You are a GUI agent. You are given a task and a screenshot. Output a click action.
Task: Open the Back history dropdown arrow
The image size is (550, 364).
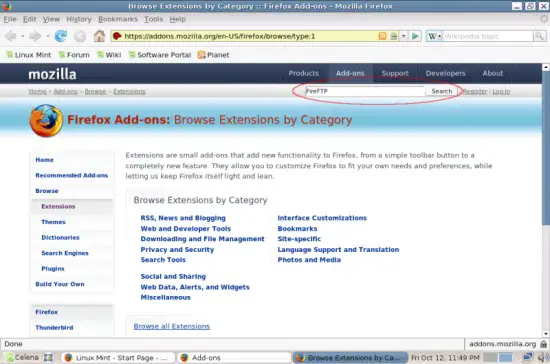pos(22,36)
